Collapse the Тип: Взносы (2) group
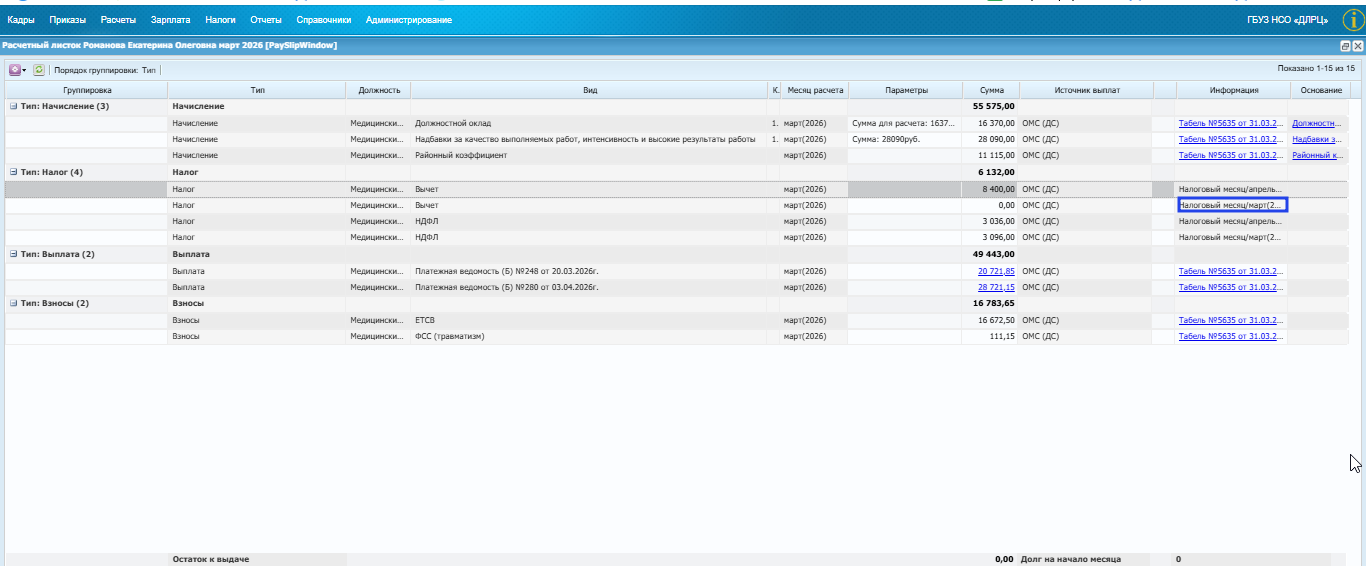This screenshot has height=566, width=1366. coord(13,303)
